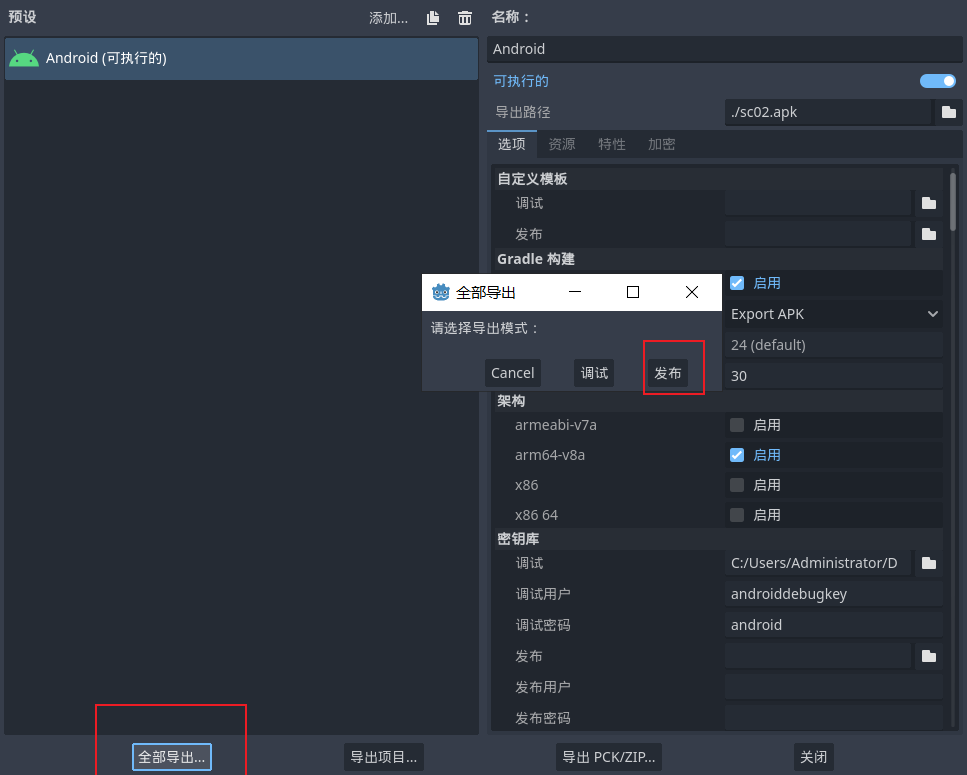Toggle the 可执行的 runnable switch
This screenshot has width=967, height=775.
[x=937, y=81]
